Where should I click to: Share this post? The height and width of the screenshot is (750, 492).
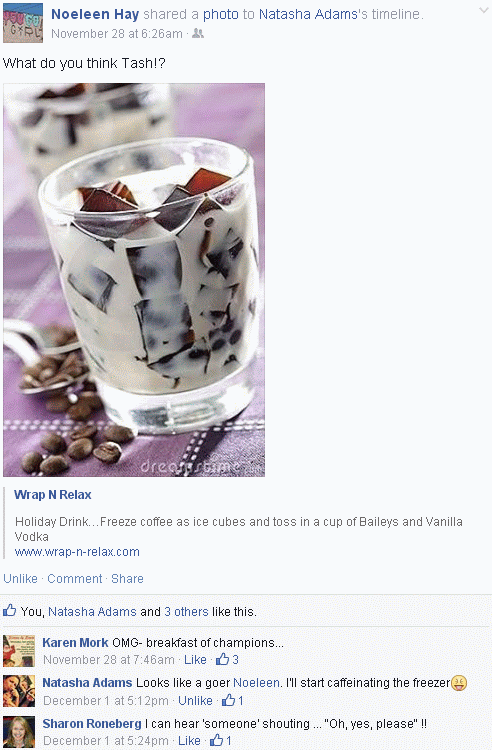[127, 579]
